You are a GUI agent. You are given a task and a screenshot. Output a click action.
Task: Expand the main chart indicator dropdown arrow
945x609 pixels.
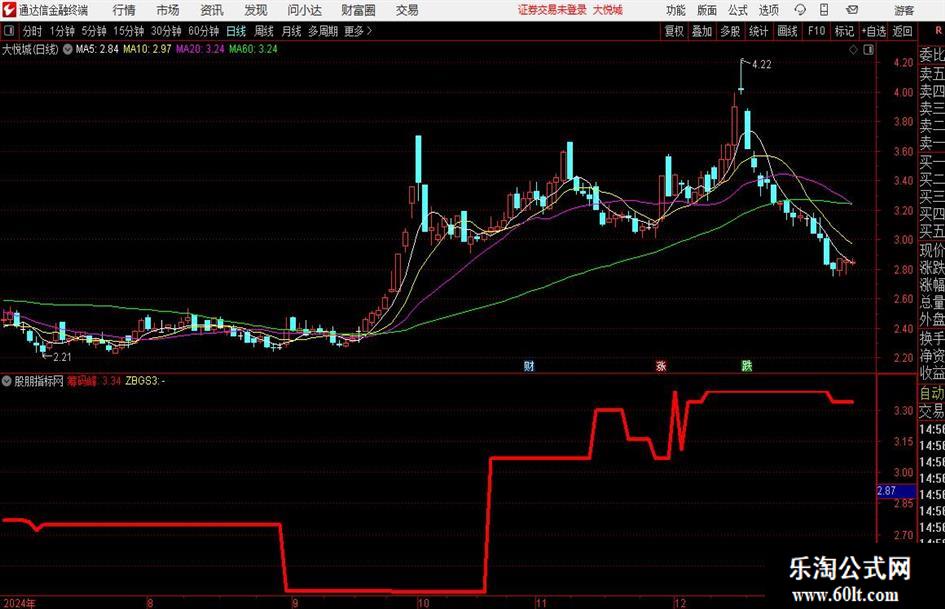tap(68, 49)
